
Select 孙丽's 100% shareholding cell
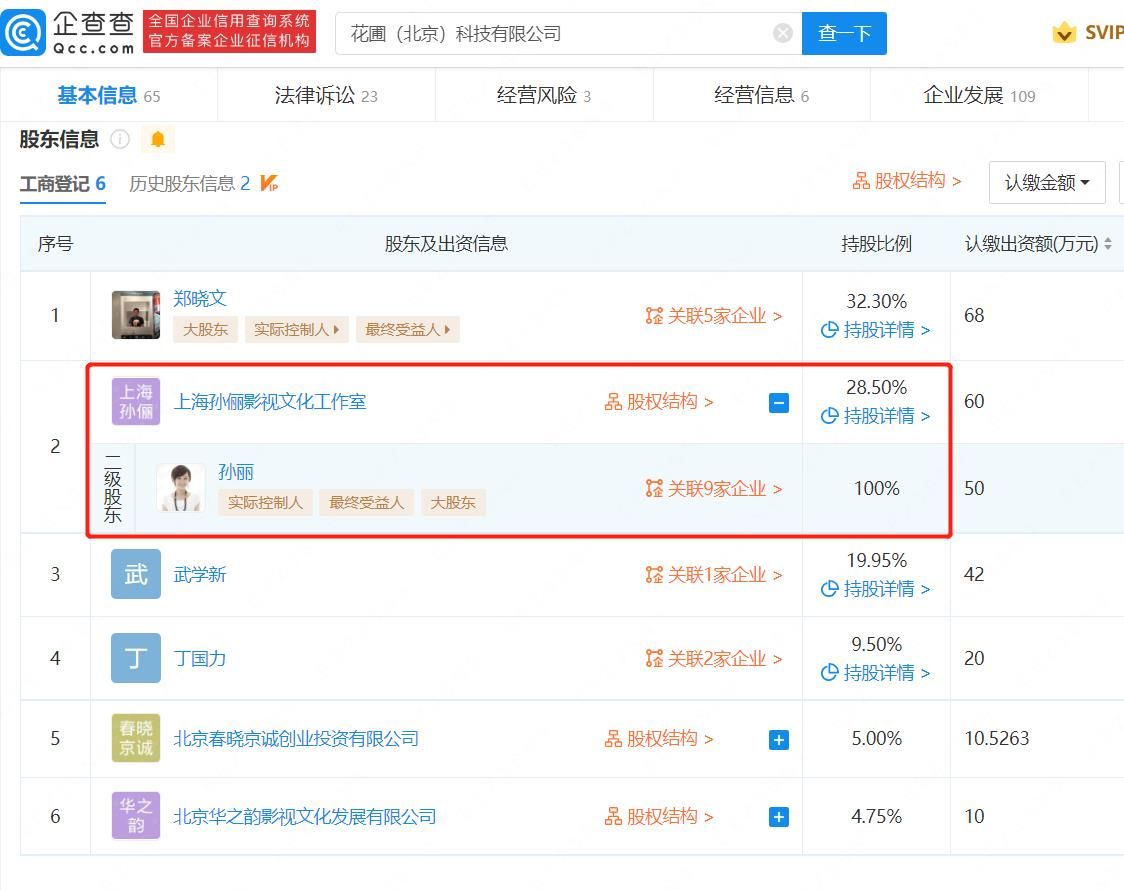click(876, 488)
